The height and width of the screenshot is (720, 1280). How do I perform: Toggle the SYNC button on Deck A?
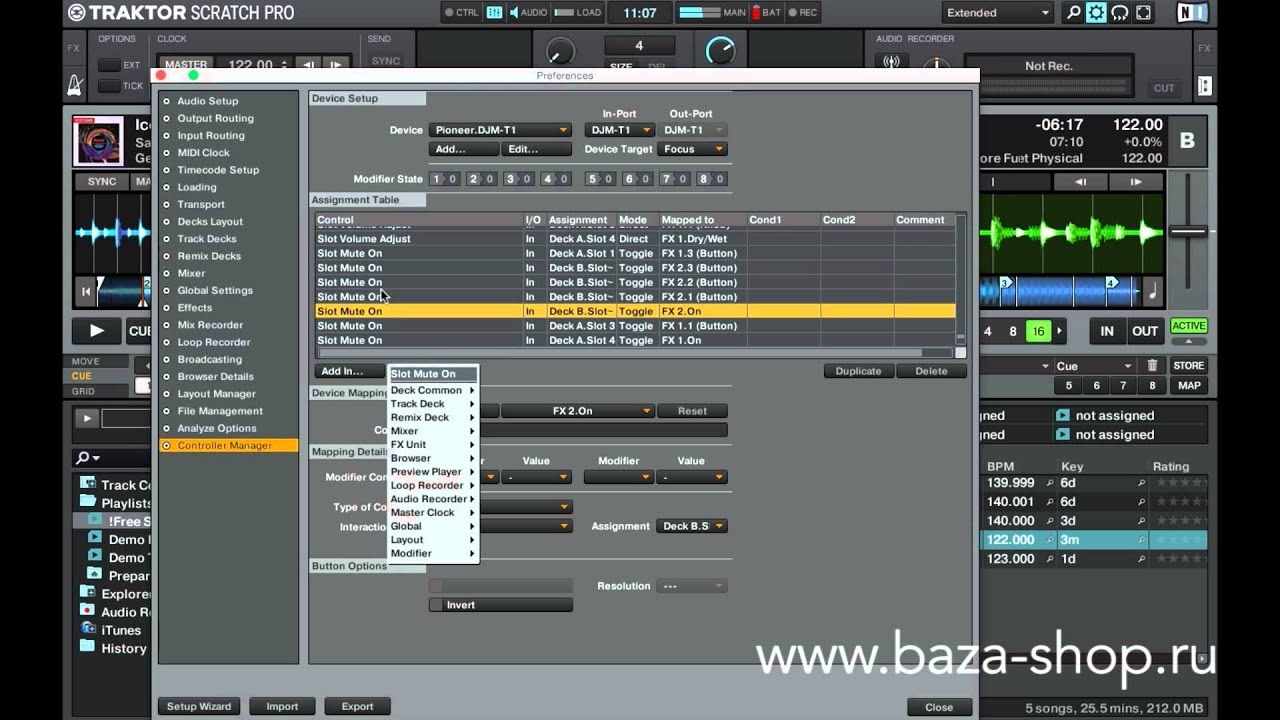[x=102, y=182]
